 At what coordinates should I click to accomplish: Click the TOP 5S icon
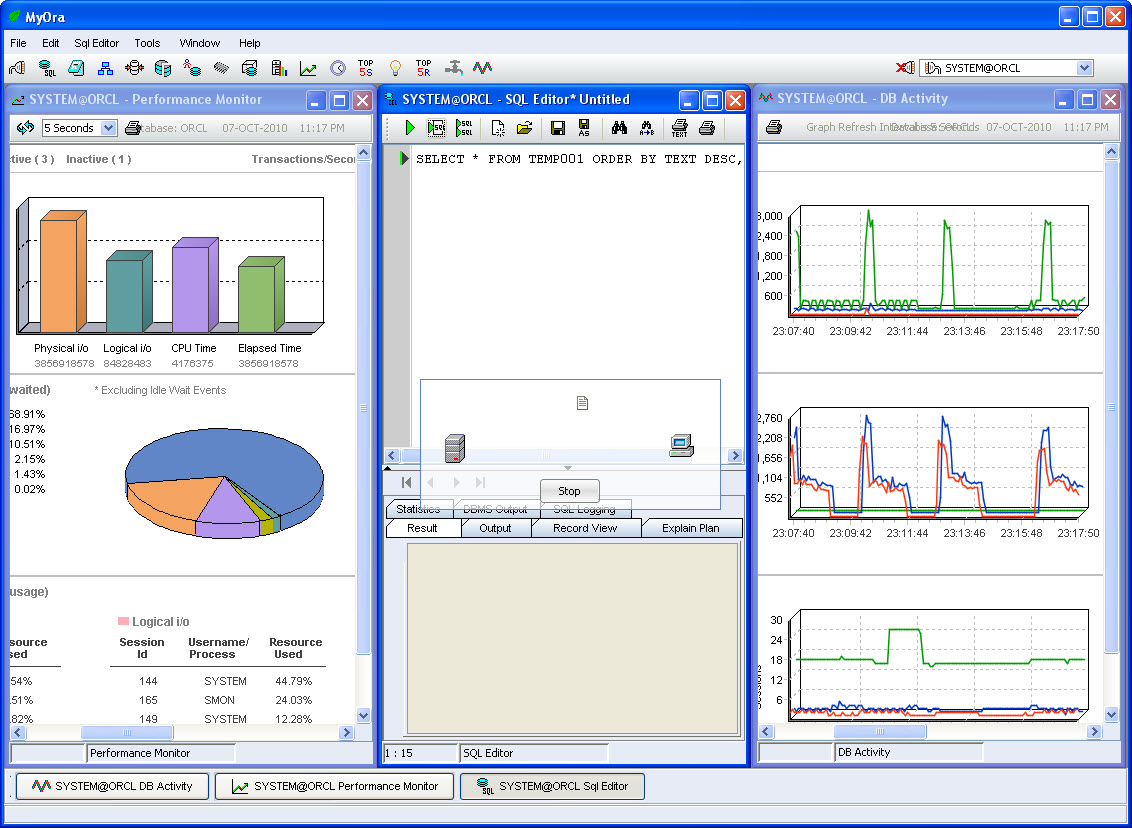point(365,68)
